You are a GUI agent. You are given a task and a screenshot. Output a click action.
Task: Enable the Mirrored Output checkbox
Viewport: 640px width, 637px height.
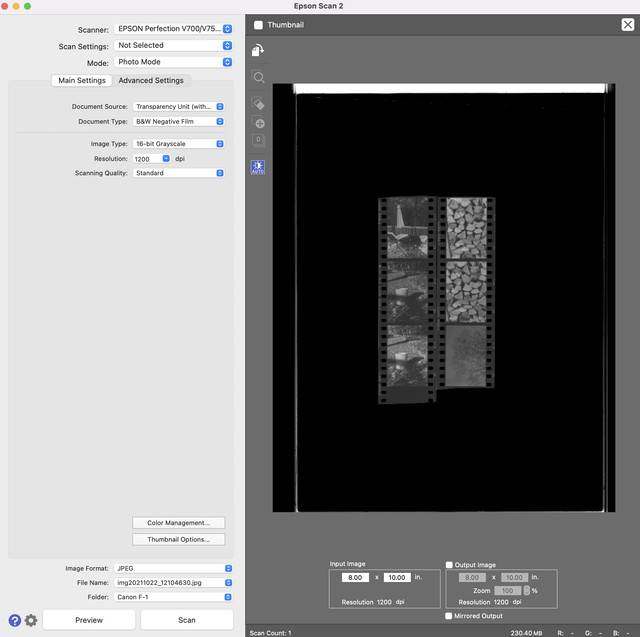click(x=450, y=616)
